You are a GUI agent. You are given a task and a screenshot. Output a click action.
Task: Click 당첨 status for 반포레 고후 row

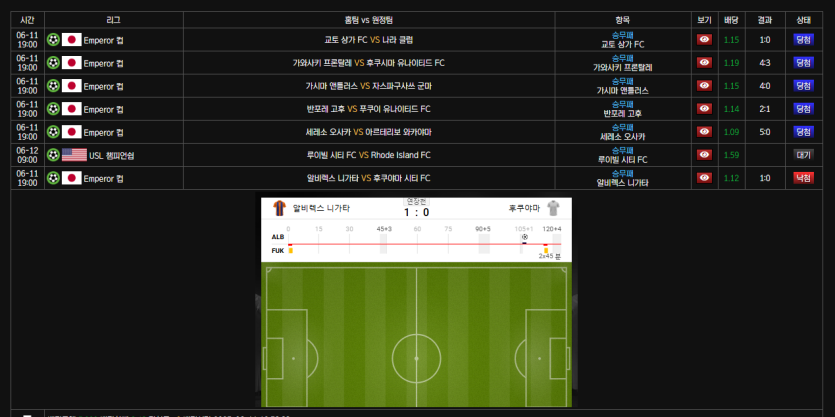(804, 109)
